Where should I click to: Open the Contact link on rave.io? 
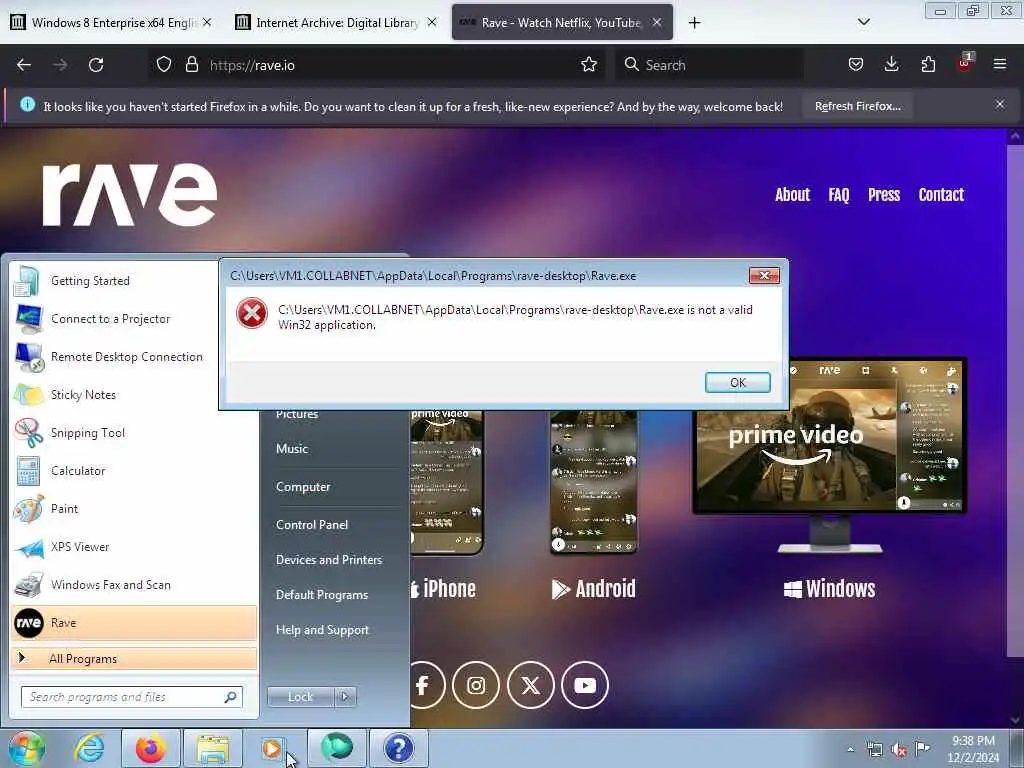[x=941, y=195]
